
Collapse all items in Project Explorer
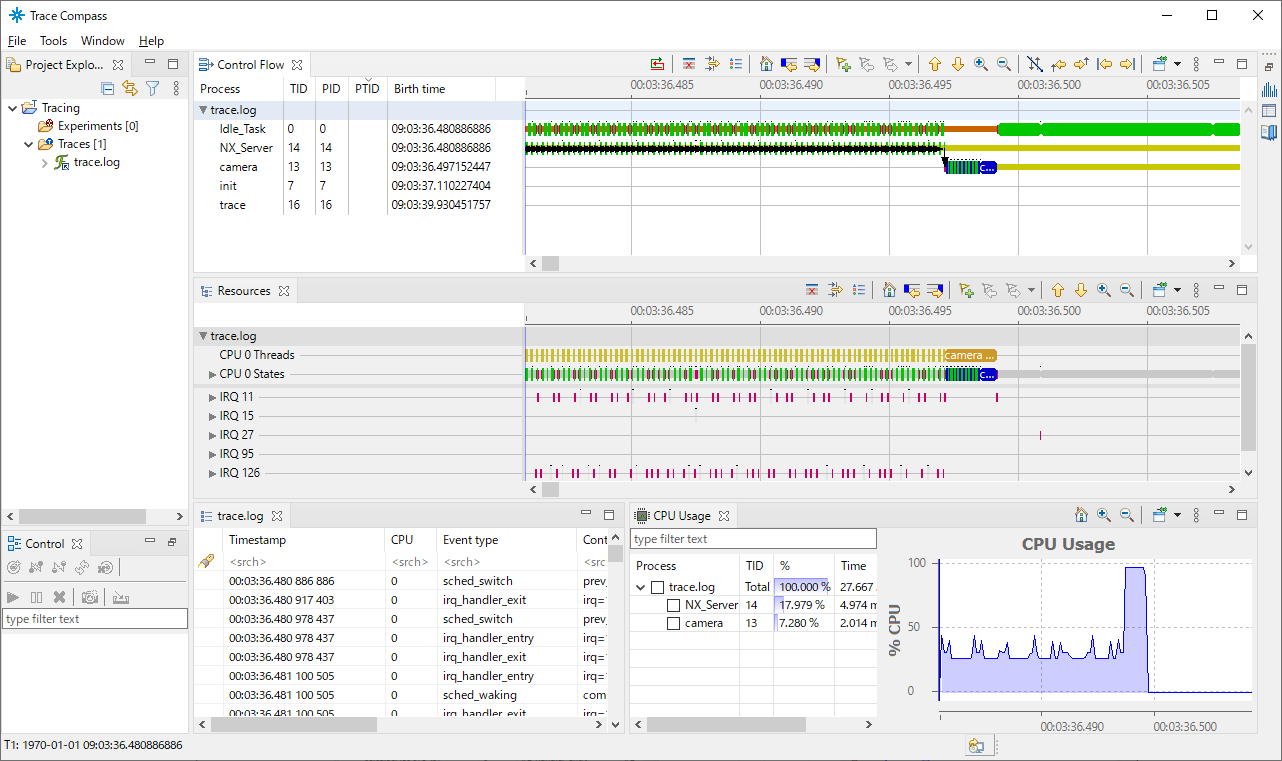click(108, 89)
